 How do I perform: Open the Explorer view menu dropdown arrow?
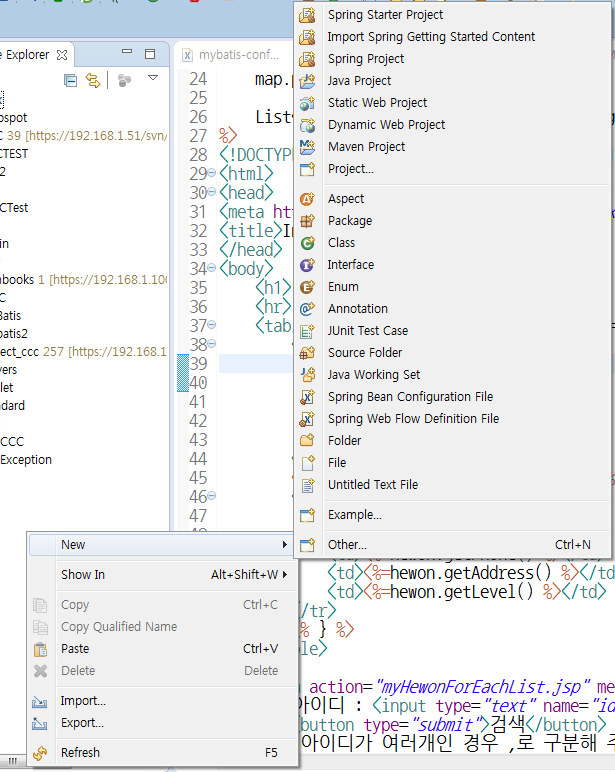(x=153, y=78)
